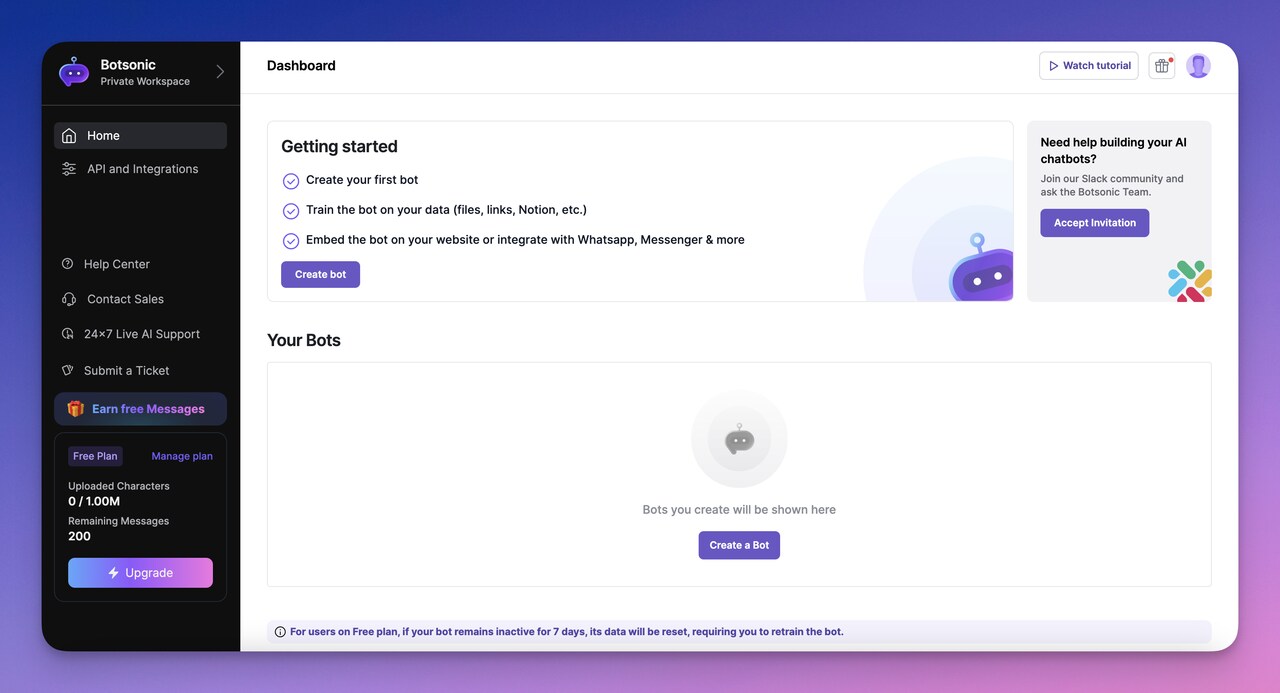
Task: Open the info notice about Free plan inactivity
Action: tap(279, 631)
